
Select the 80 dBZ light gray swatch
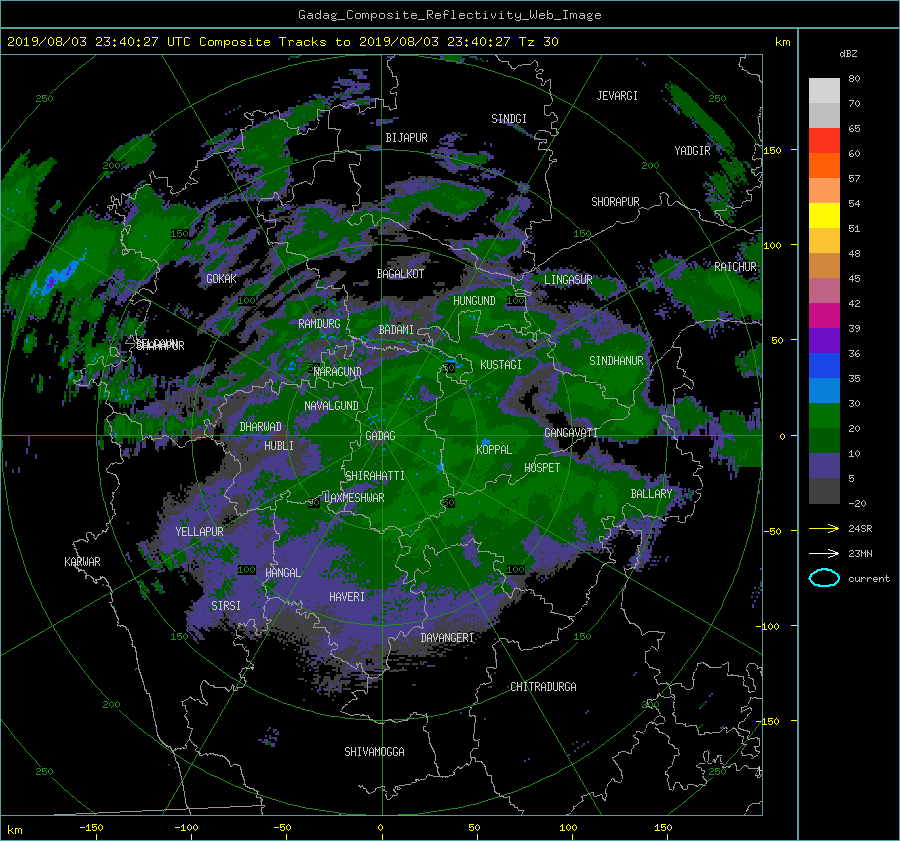[x=824, y=91]
